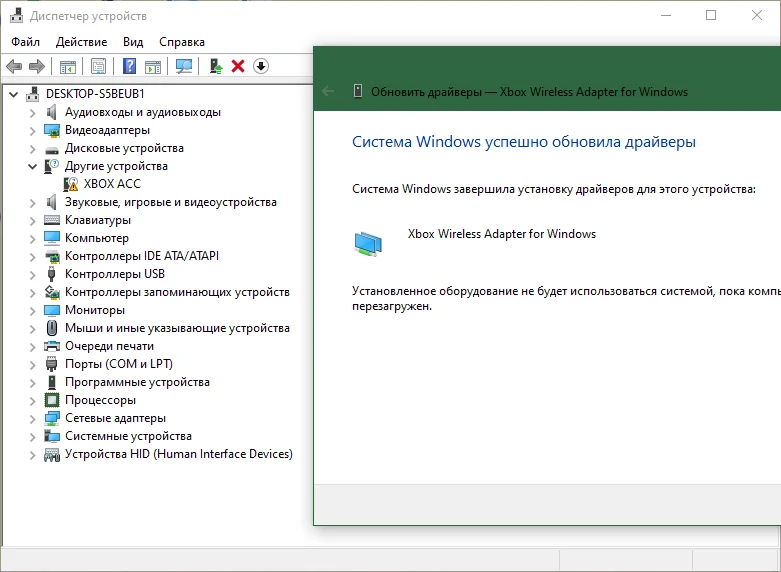Select the Процессоры label
Screen dimensions: 781x572
click(100, 400)
